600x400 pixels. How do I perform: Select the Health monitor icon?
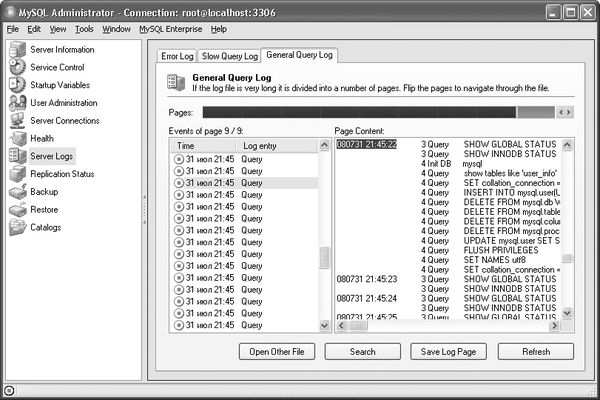tap(18, 139)
